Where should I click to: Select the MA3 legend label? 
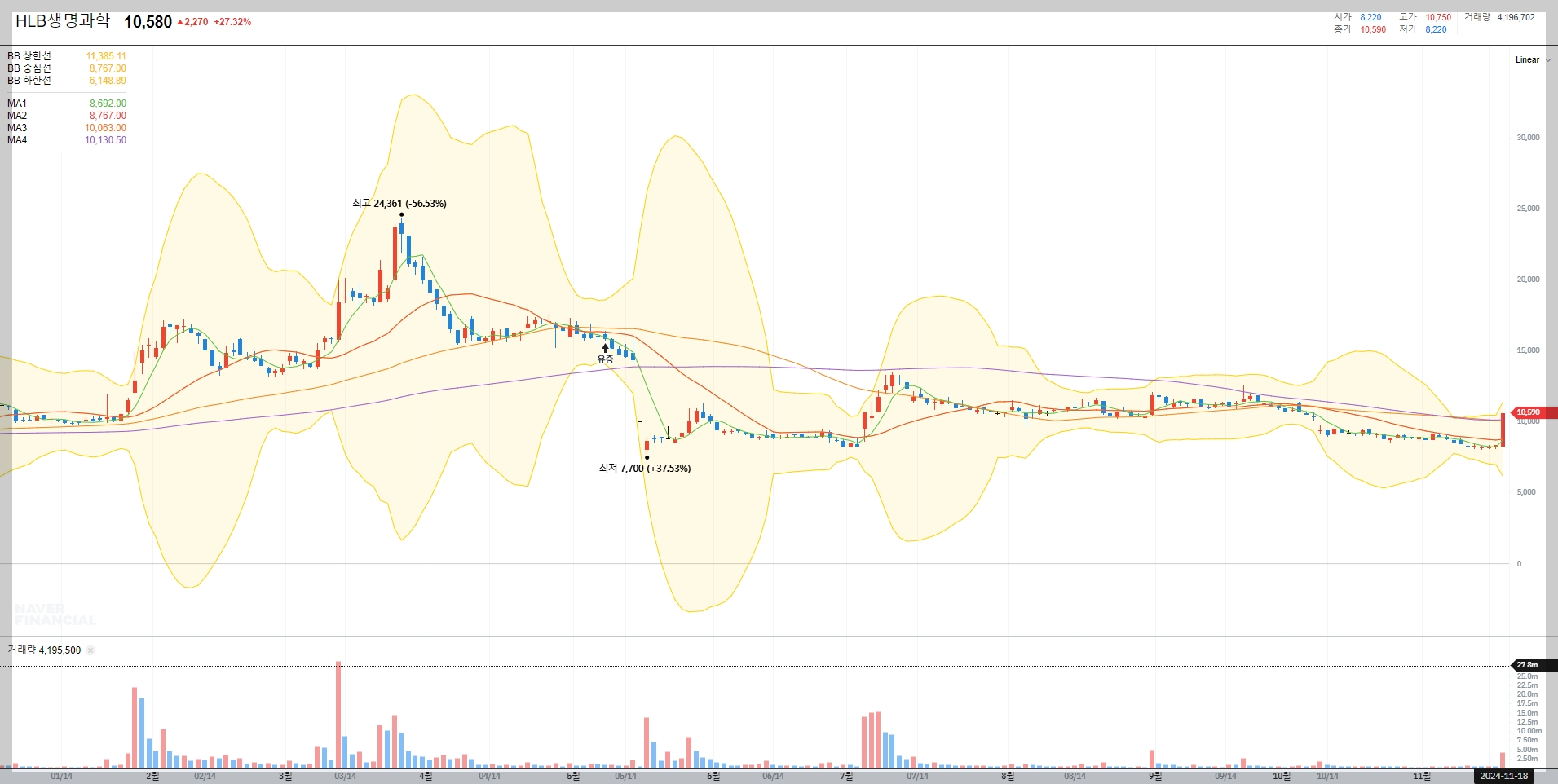click(17, 128)
